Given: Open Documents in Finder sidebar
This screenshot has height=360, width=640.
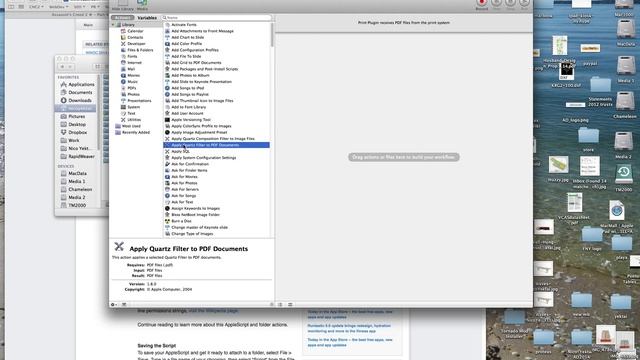Looking at the screenshot, I should coord(80,92).
